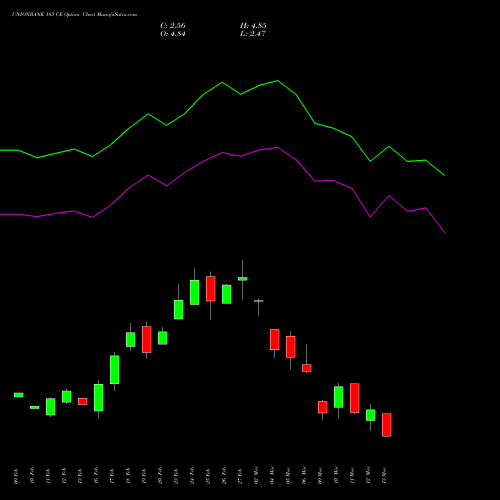Screen dimensions: 500x500
Task: Select the 11 Mar red candle
Action: 355,398
